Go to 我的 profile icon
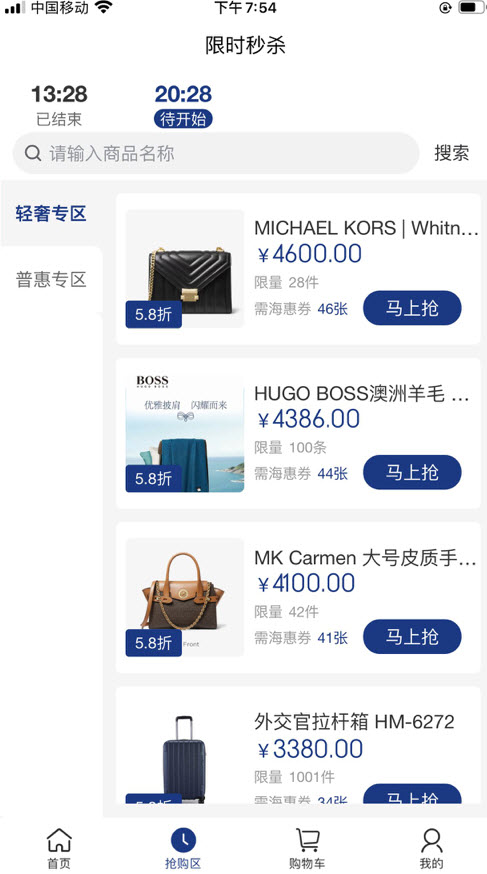This screenshot has height=874, width=487. tap(431, 840)
